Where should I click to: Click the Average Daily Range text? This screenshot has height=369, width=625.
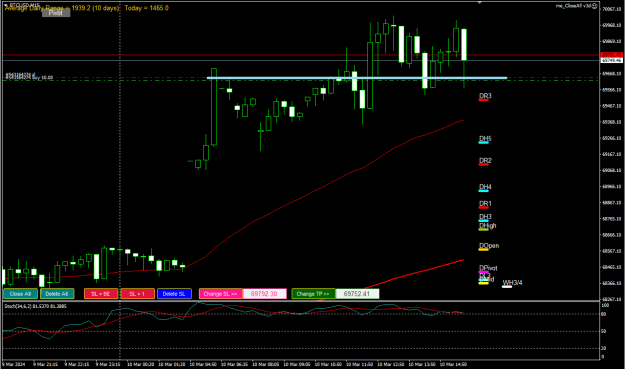[x=62, y=8]
